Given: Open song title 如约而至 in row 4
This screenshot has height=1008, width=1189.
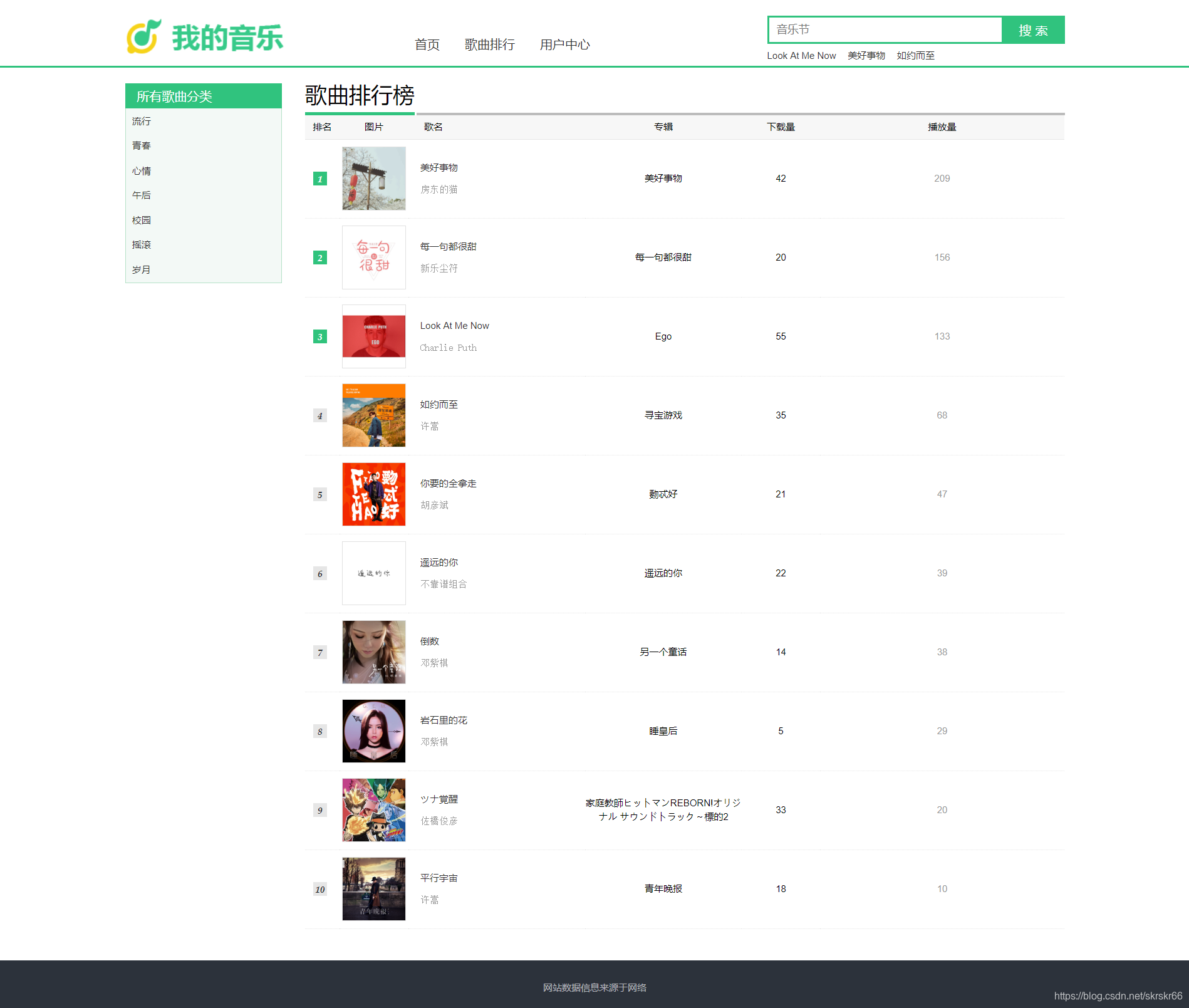Looking at the screenshot, I should point(439,405).
